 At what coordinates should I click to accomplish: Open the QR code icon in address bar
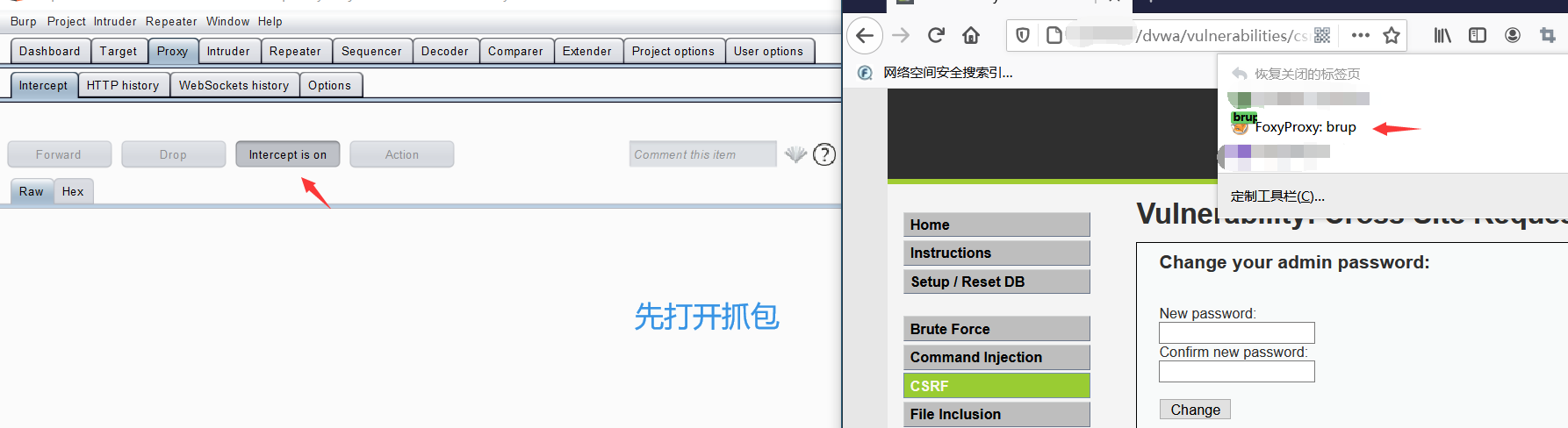pos(1322,35)
